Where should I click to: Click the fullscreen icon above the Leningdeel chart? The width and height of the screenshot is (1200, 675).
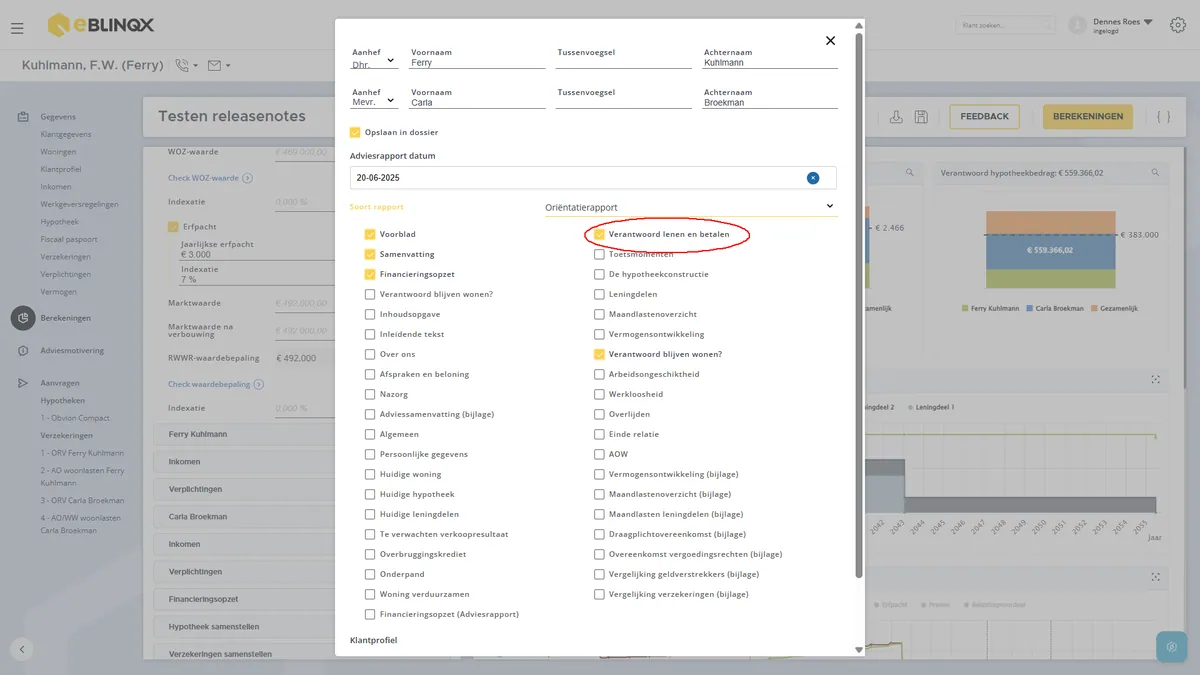click(1155, 379)
